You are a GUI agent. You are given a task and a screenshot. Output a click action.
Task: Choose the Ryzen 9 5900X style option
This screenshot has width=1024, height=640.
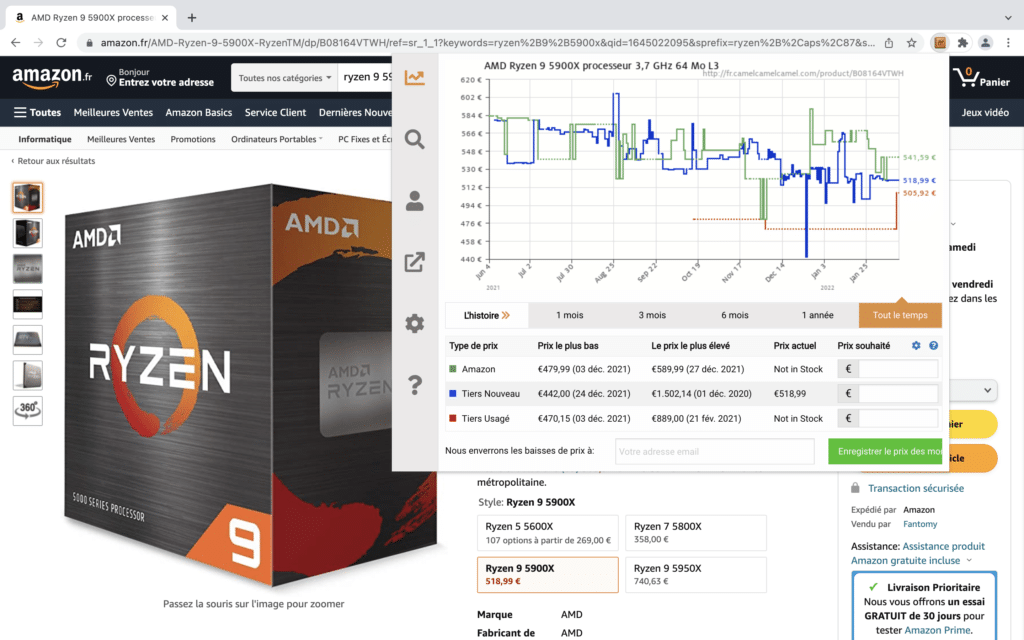[x=548, y=575]
